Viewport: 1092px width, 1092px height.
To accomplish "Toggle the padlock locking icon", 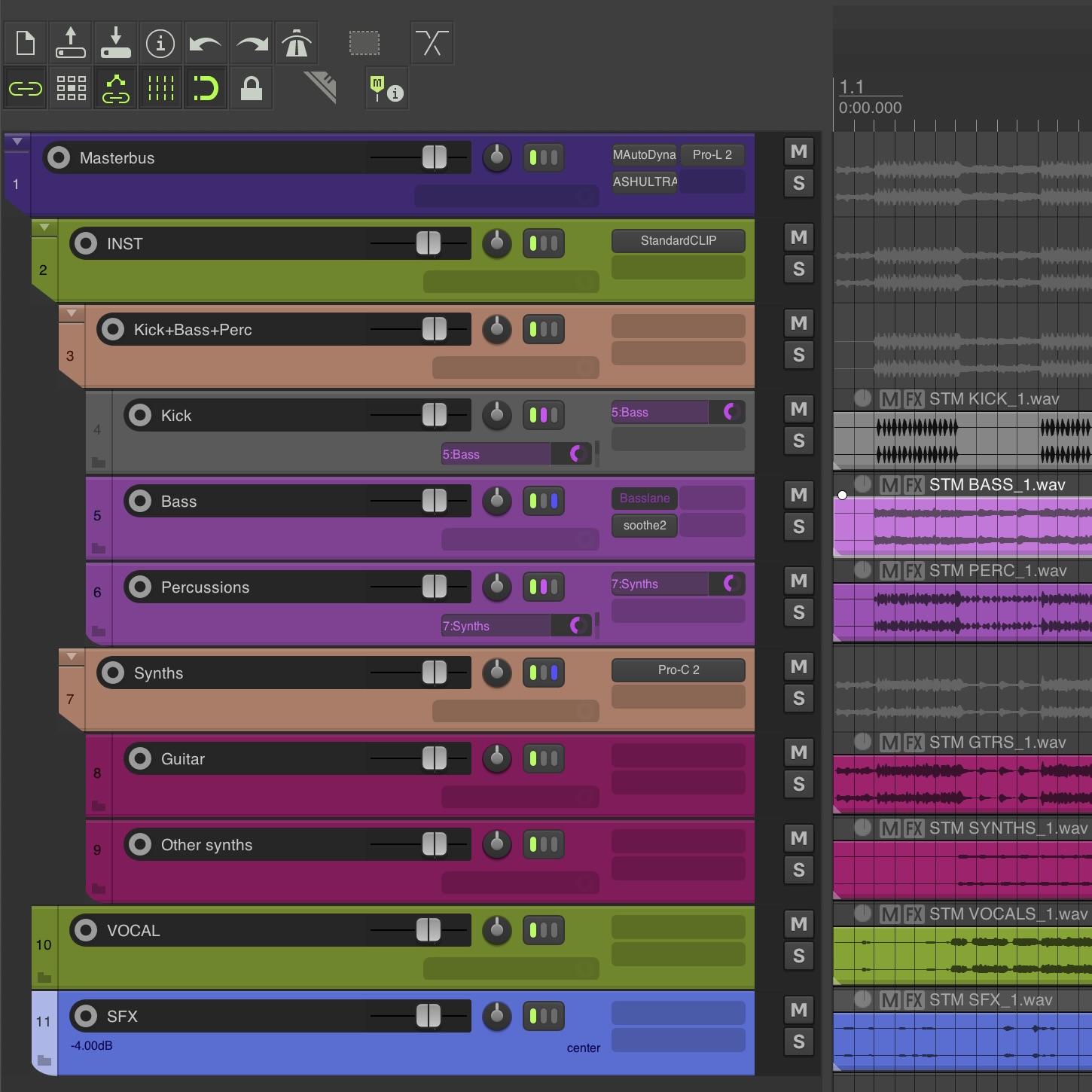I will click(251, 88).
